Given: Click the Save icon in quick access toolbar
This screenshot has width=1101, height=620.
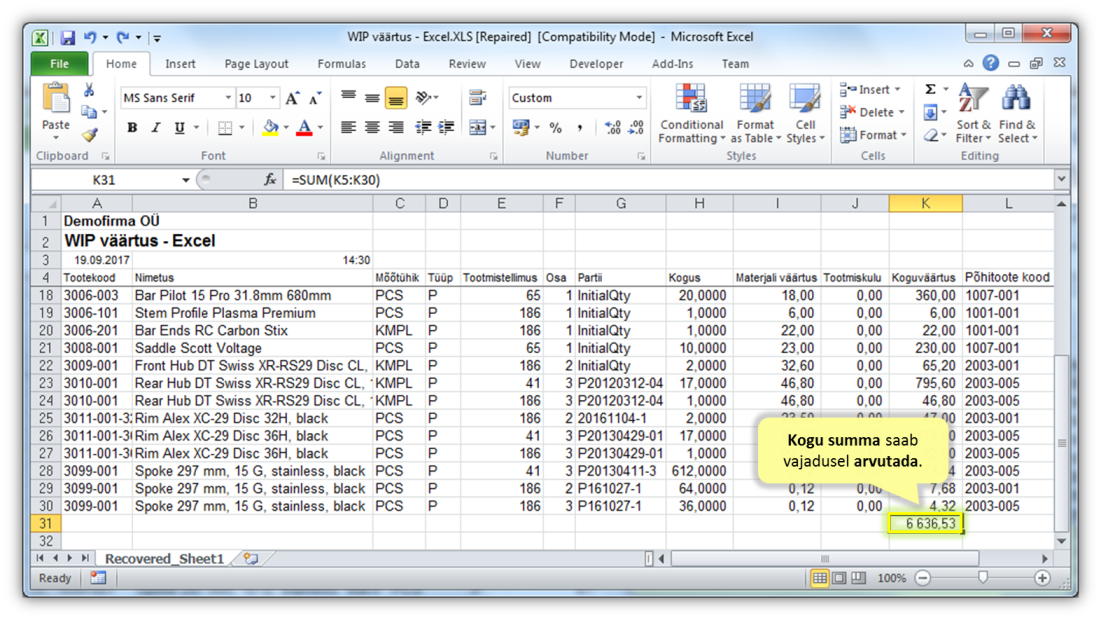Looking at the screenshot, I should pos(67,37).
